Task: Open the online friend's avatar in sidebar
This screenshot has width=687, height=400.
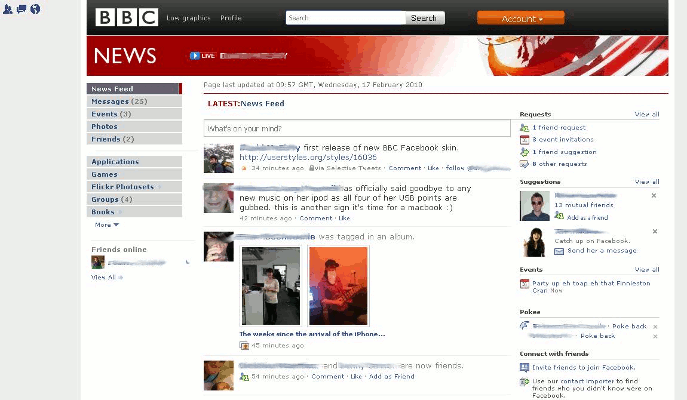Action: click(98, 262)
